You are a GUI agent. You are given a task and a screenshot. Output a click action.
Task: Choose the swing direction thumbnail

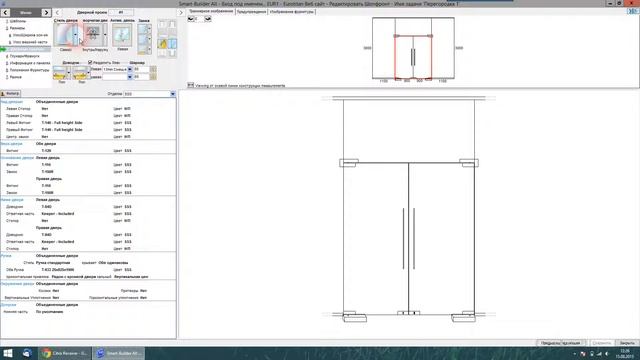(x=93, y=35)
